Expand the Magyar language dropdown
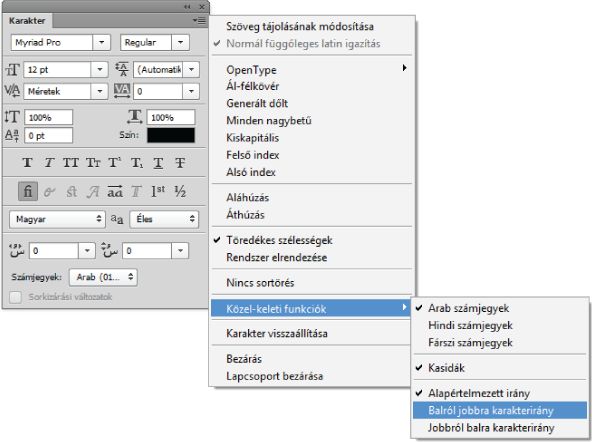This screenshot has height=442, width=592. point(57,219)
